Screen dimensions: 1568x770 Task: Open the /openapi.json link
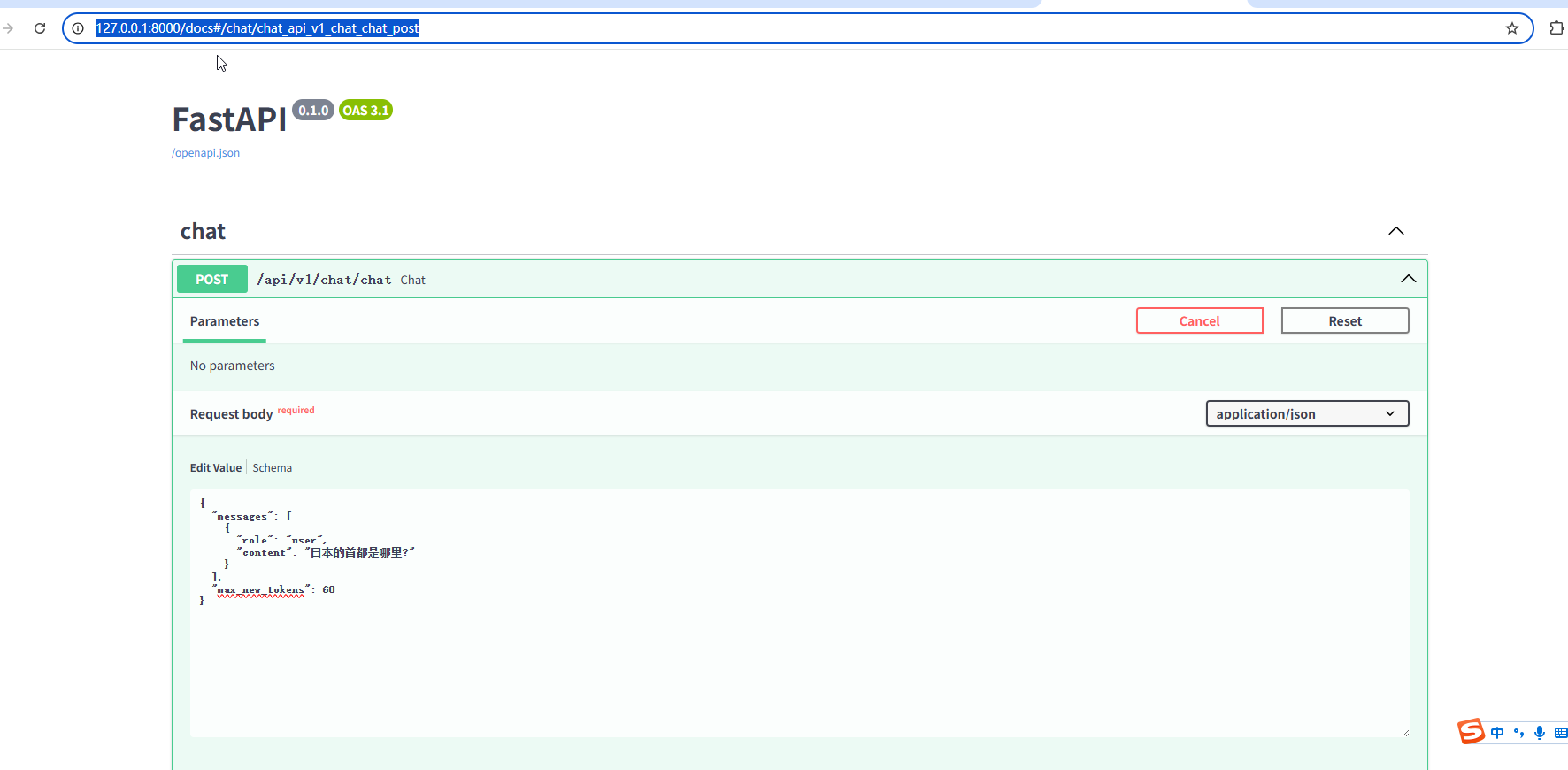205,153
